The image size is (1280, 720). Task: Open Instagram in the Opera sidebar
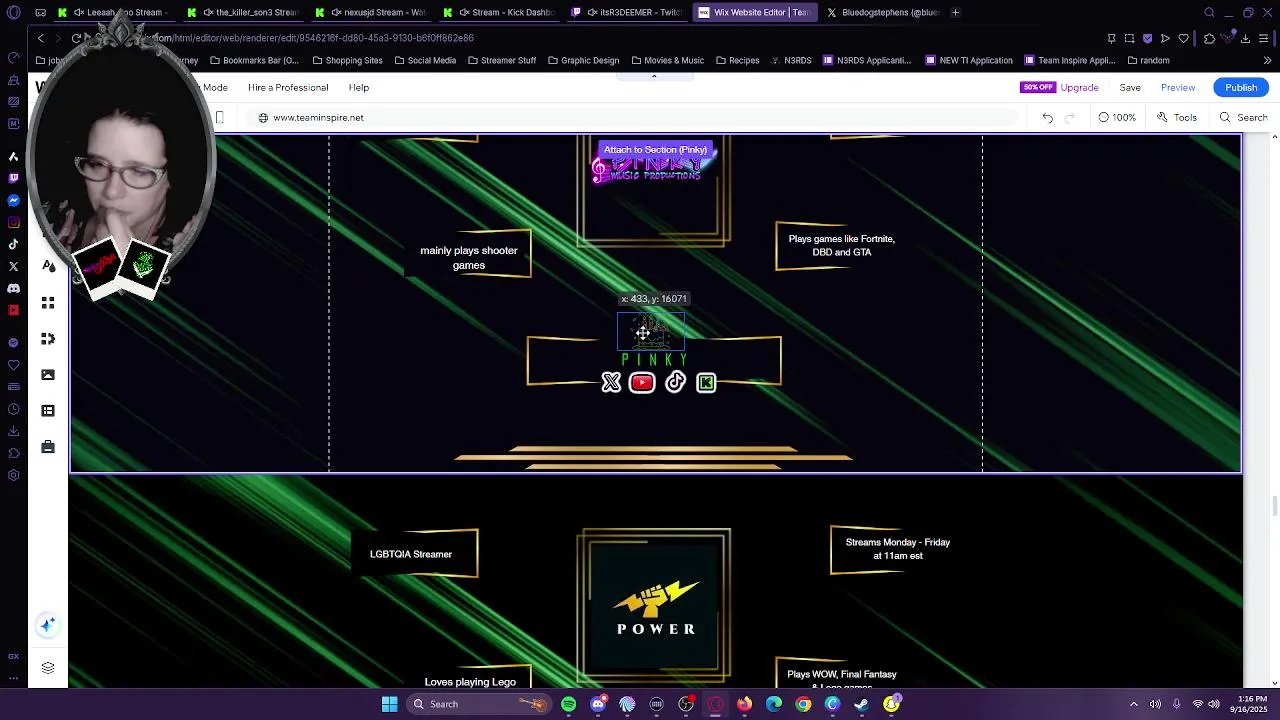coord(13,222)
